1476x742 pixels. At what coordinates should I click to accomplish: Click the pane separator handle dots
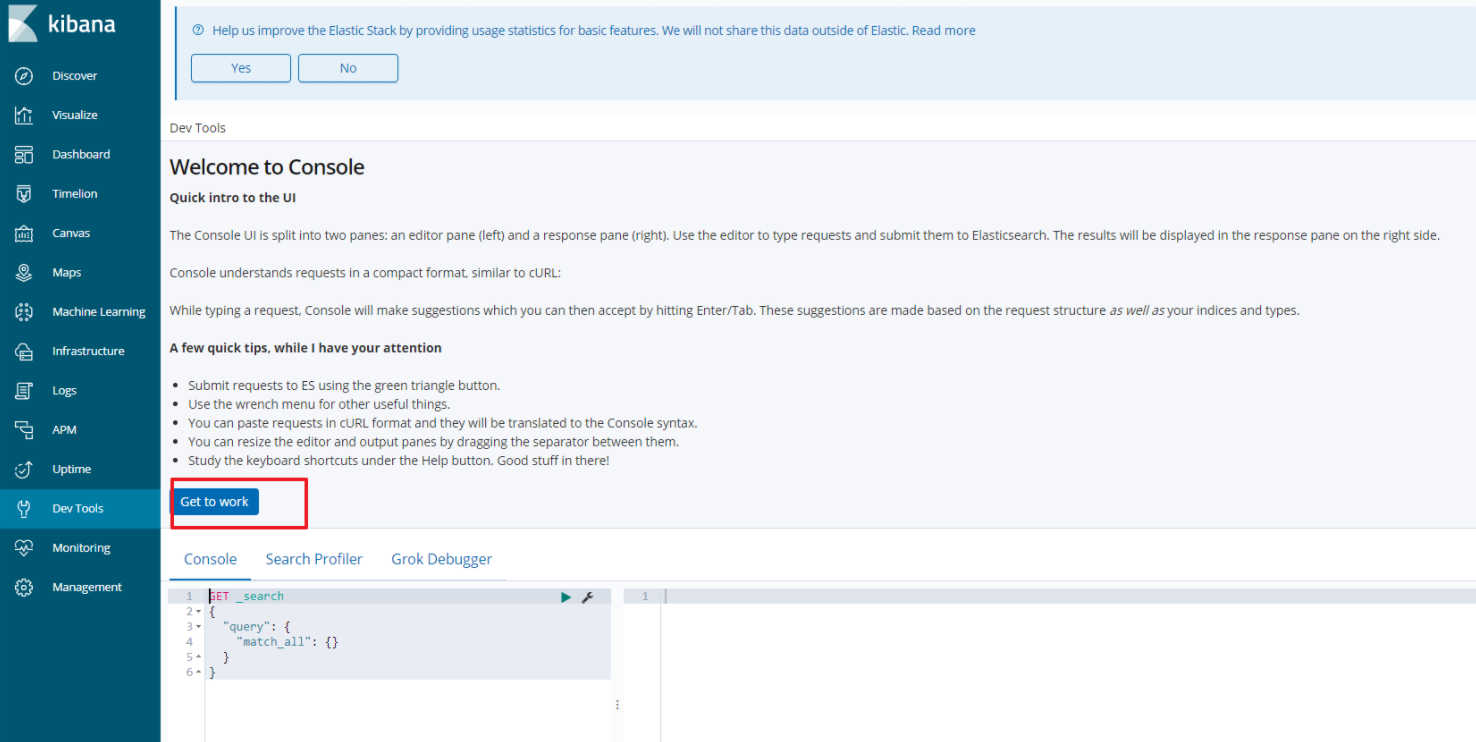pos(617,705)
